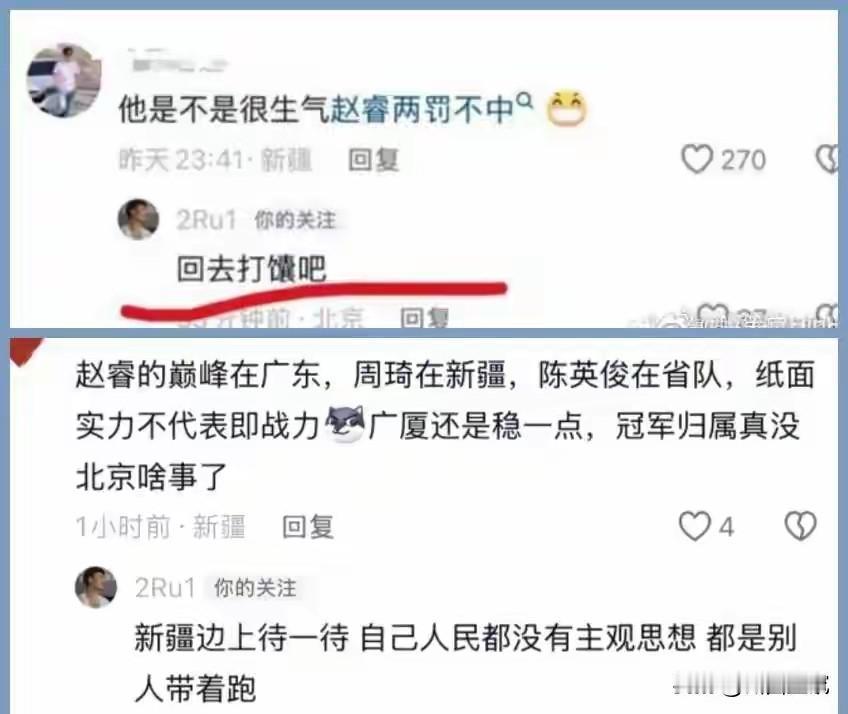The height and width of the screenshot is (714, 848).
Task: Open 2Ru1 avatar above 新疆边上待一待 reply
Action: (96, 587)
